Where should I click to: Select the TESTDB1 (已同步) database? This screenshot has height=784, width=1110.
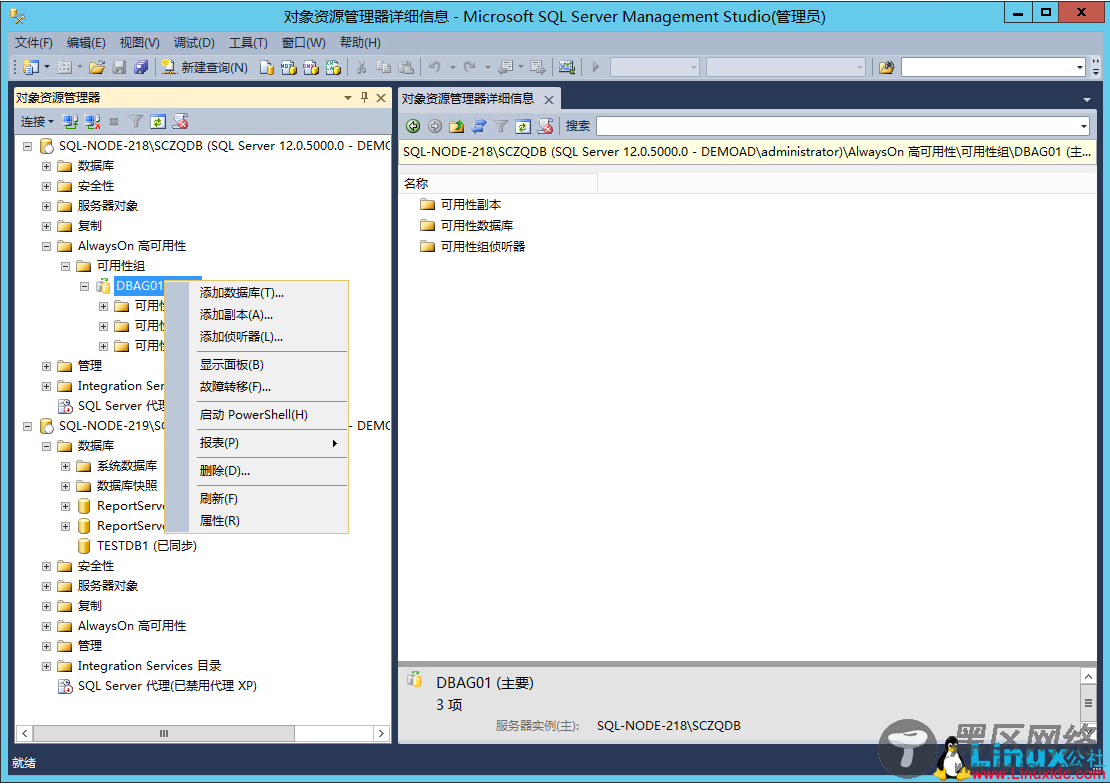[x=147, y=546]
